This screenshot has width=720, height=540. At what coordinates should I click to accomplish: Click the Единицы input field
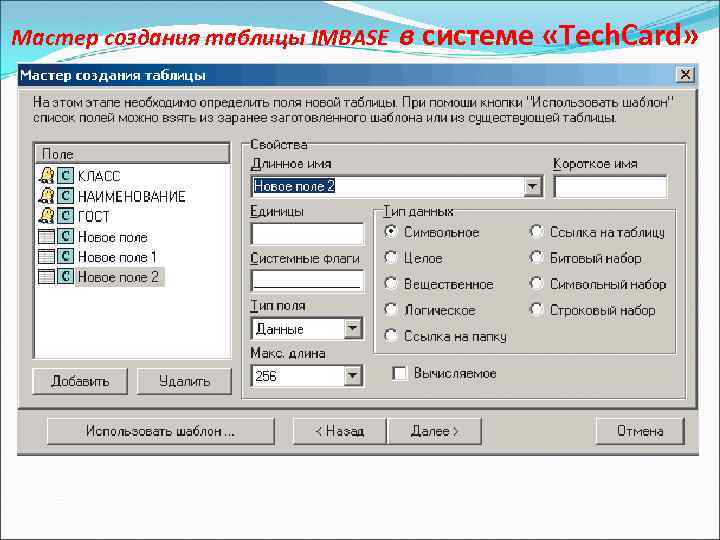click(308, 234)
